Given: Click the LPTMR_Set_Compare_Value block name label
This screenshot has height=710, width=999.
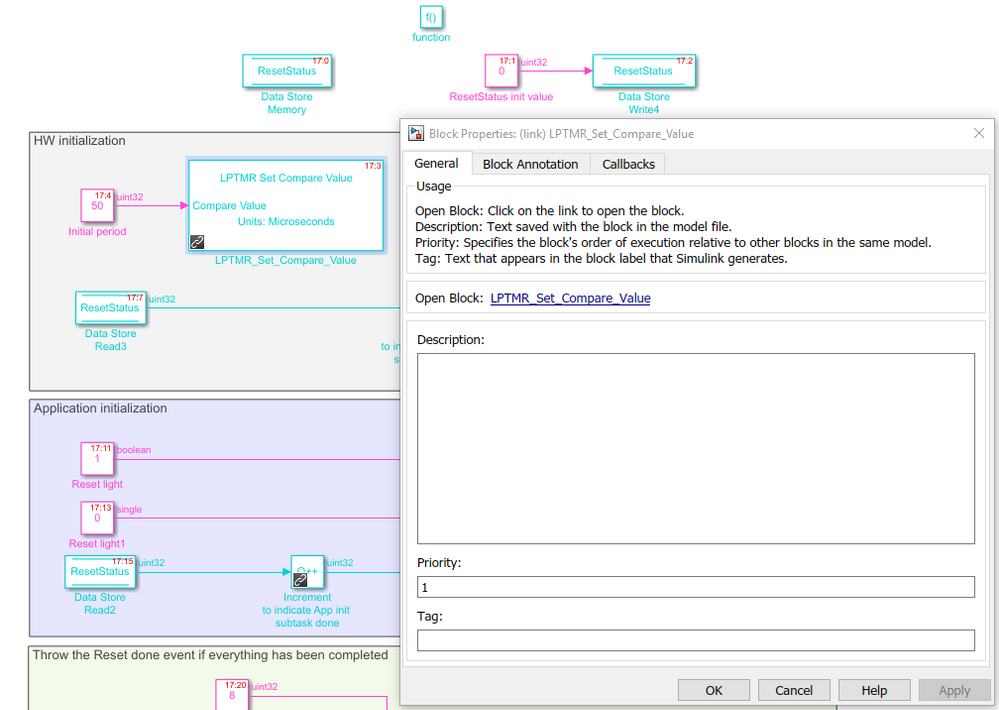Looking at the screenshot, I should (x=285, y=260).
